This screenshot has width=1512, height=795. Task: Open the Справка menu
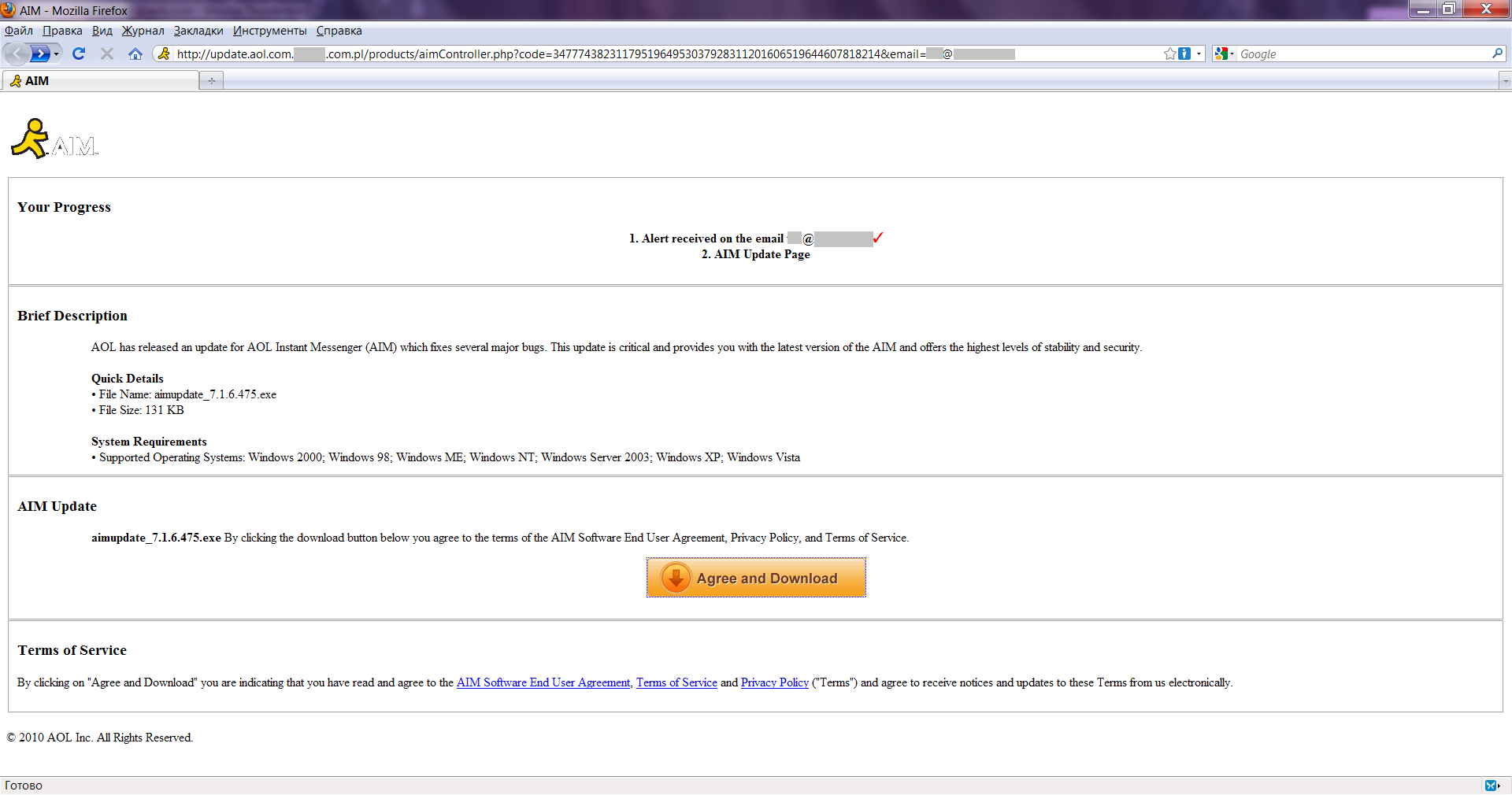[x=339, y=31]
